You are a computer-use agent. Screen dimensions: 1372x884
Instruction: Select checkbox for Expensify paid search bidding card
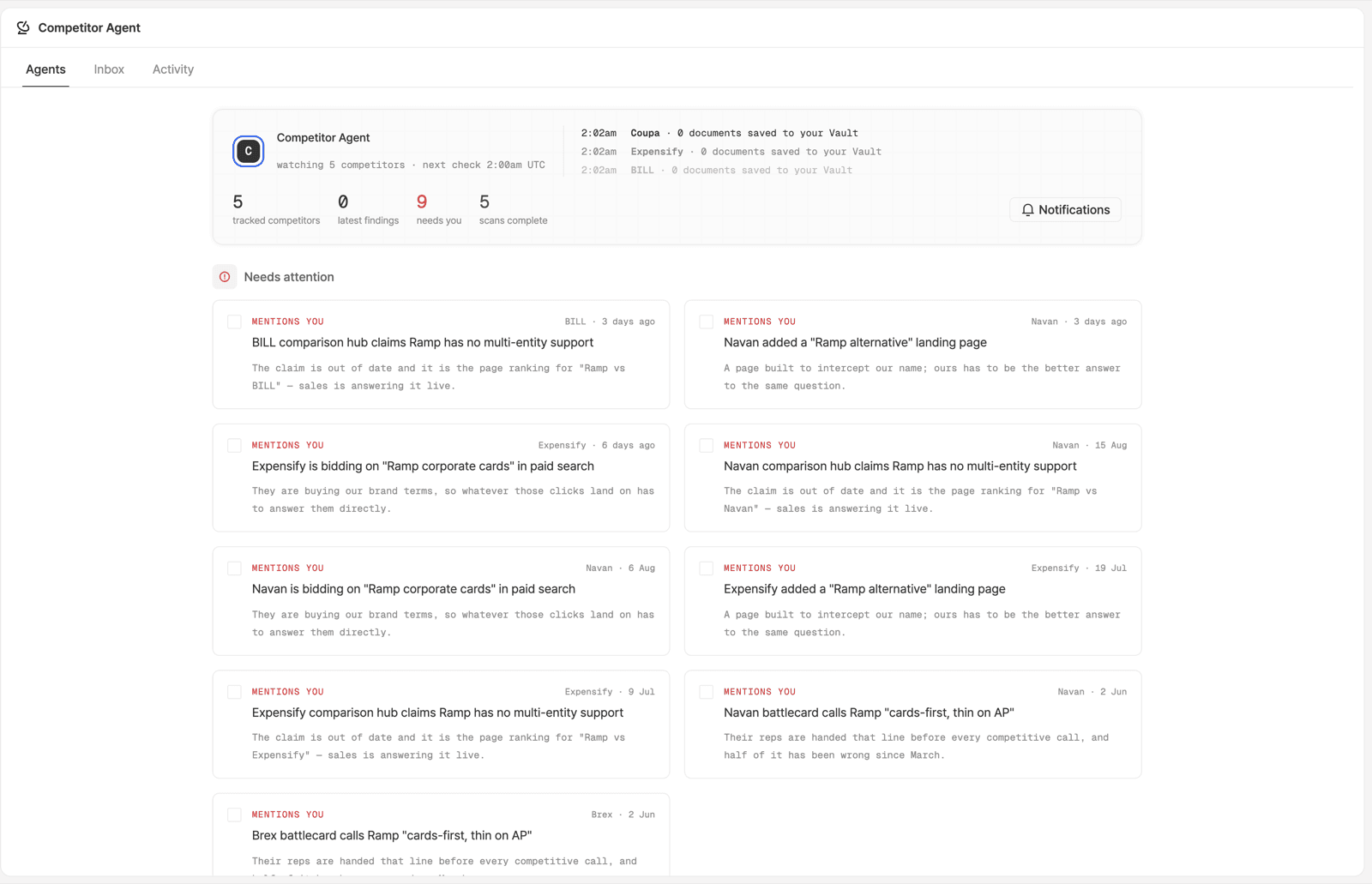(234, 445)
